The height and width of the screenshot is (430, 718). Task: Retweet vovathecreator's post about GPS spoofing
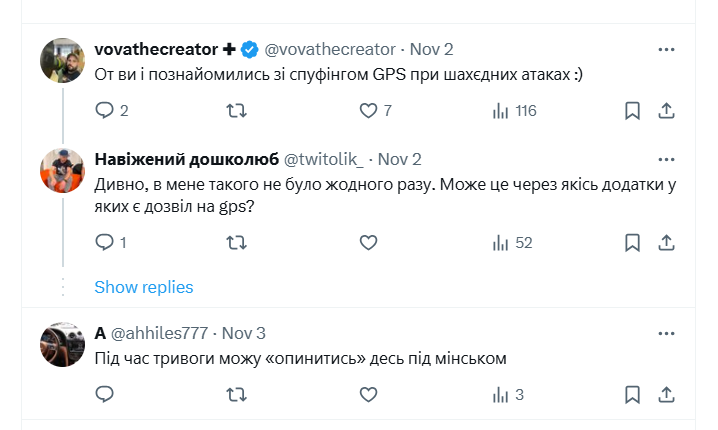(237, 111)
